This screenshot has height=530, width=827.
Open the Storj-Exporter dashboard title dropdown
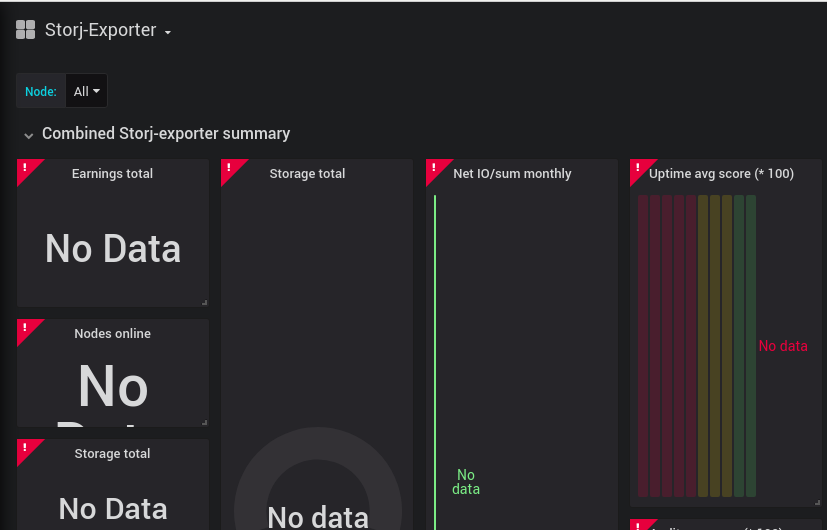coord(108,31)
